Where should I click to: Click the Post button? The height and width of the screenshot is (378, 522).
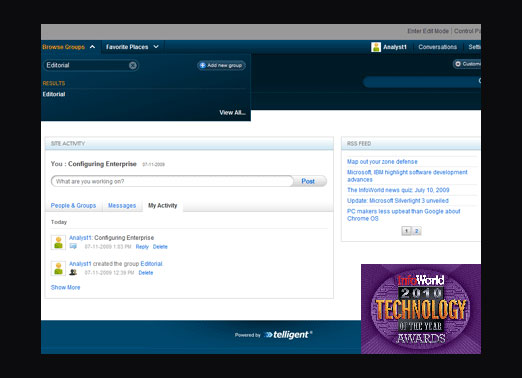click(x=308, y=181)
